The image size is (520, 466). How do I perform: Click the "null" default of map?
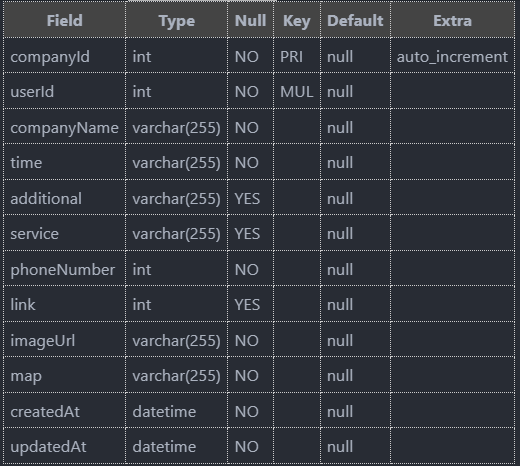(x=340, y=376)
